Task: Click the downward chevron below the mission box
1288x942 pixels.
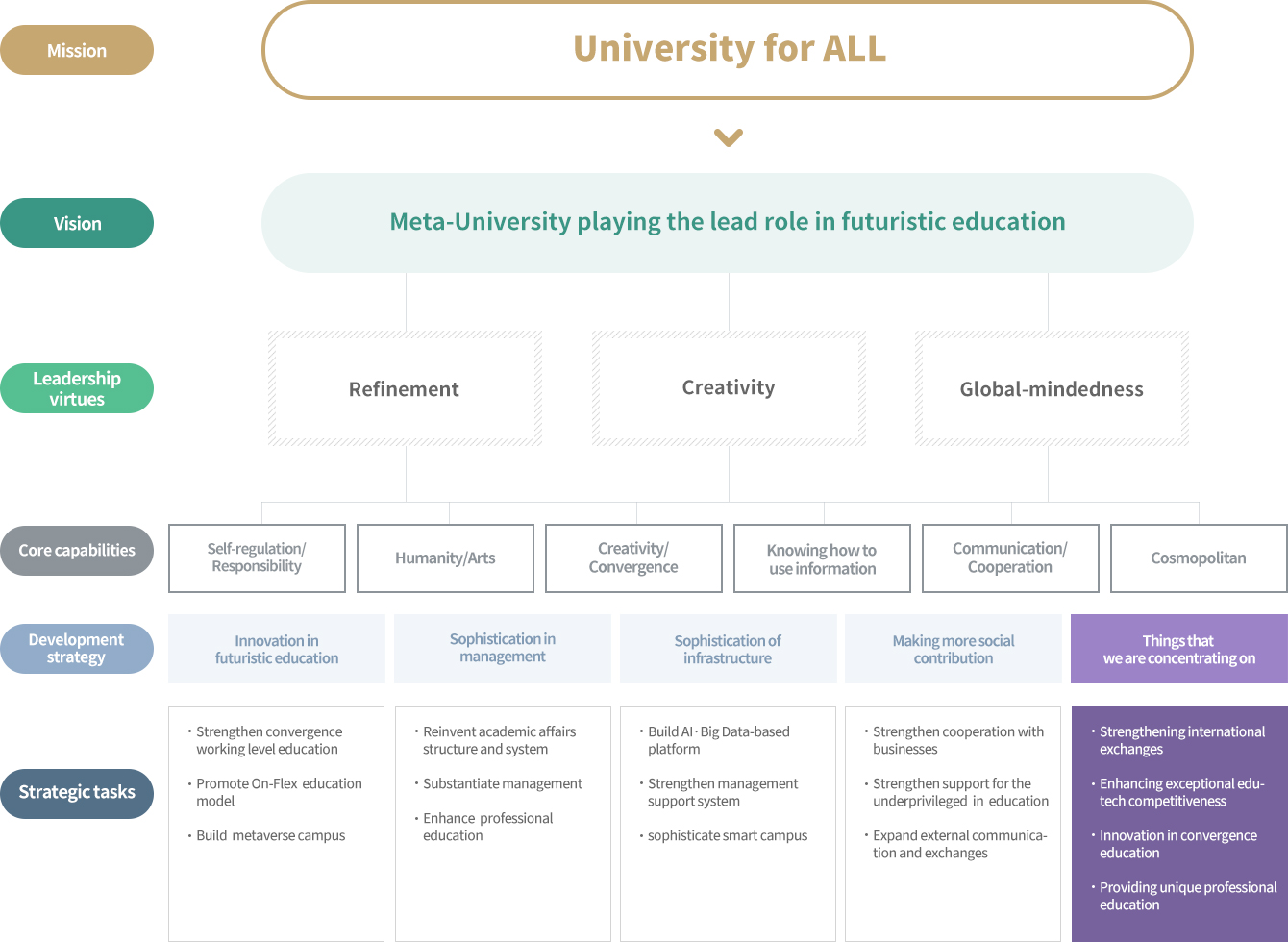Action: coord(729,137)
